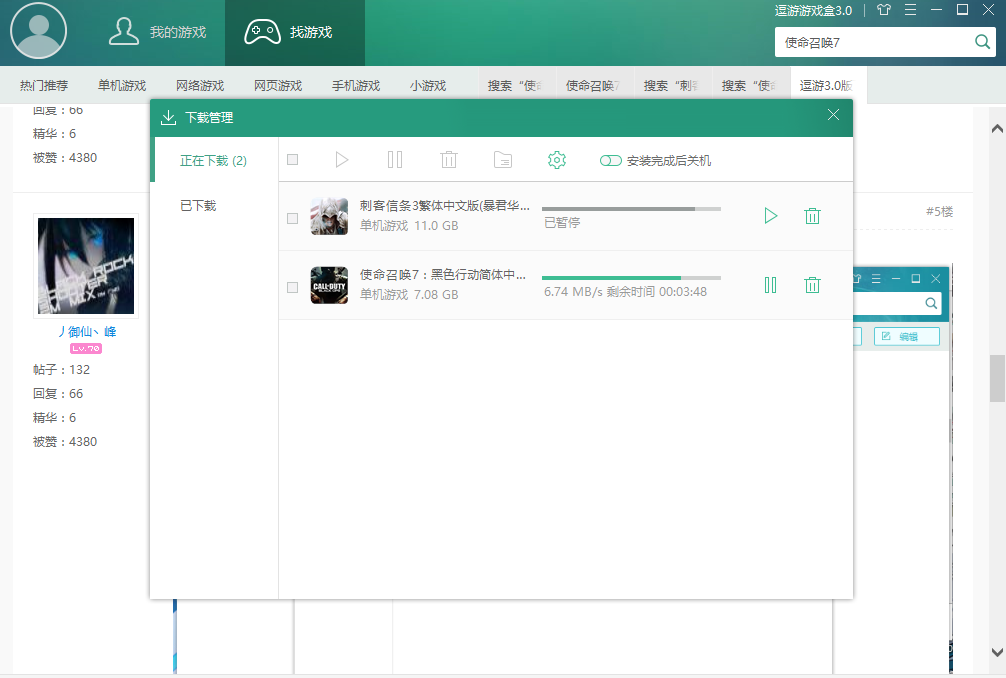This screenshot has width=1006, height=678.
Task: Click the 逗游游戏盒3.0 title text
Action: [814, 10]
